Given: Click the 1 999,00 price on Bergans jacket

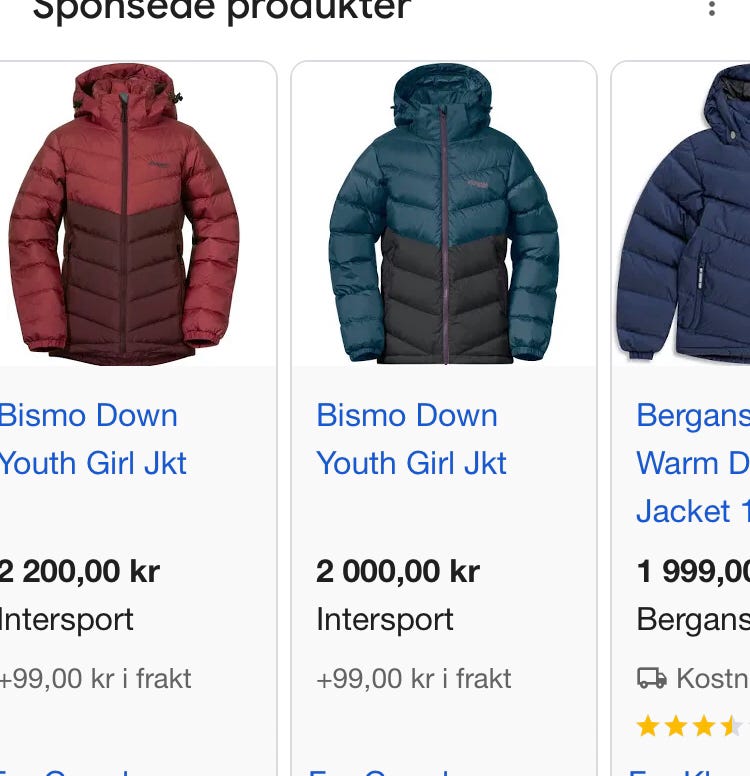Looking at the screenshot, I should [693, 572].
